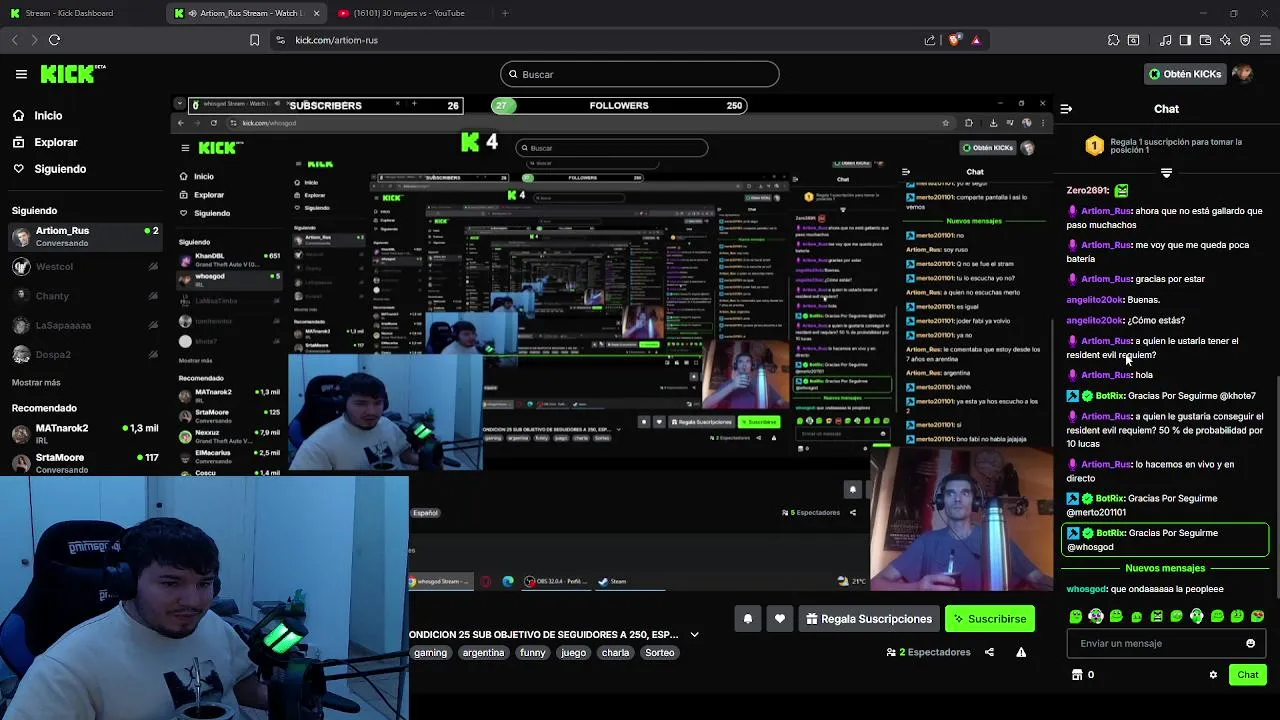The image size is (1280, 720).
Task: Open the emoji picker in message box
Action: [1250, 643]
